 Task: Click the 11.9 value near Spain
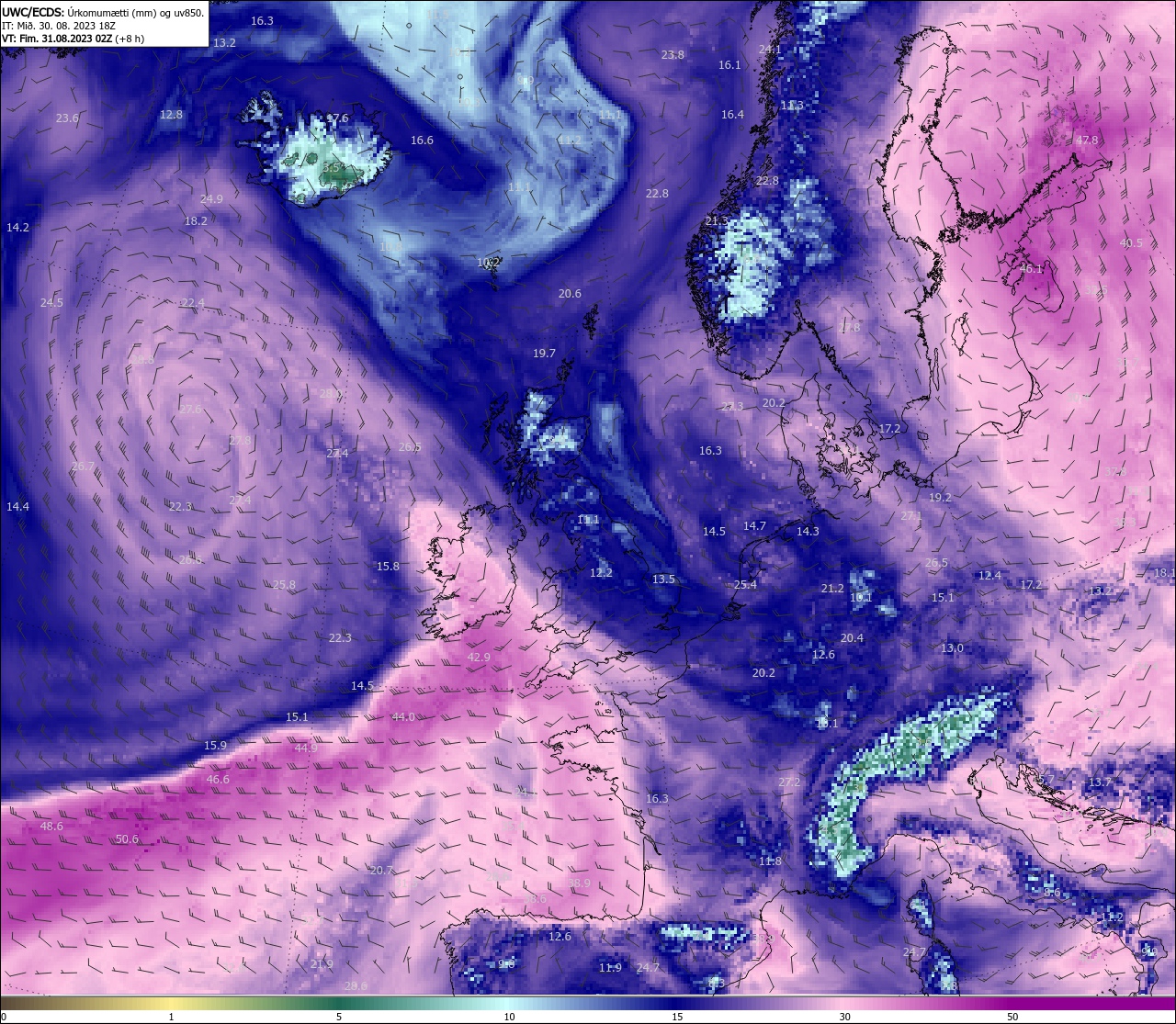tap(610, 968)
